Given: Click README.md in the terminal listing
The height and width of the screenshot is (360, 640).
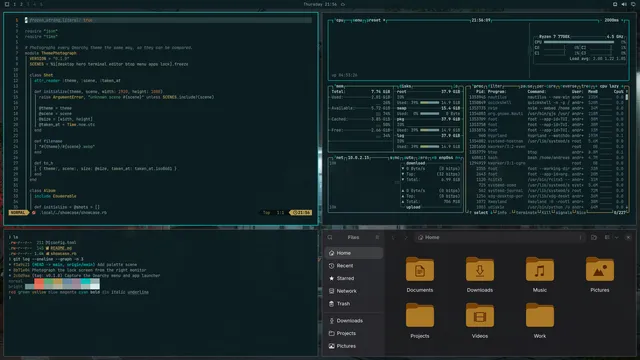Looking at the screenshot, I should (x=61, y=248).
